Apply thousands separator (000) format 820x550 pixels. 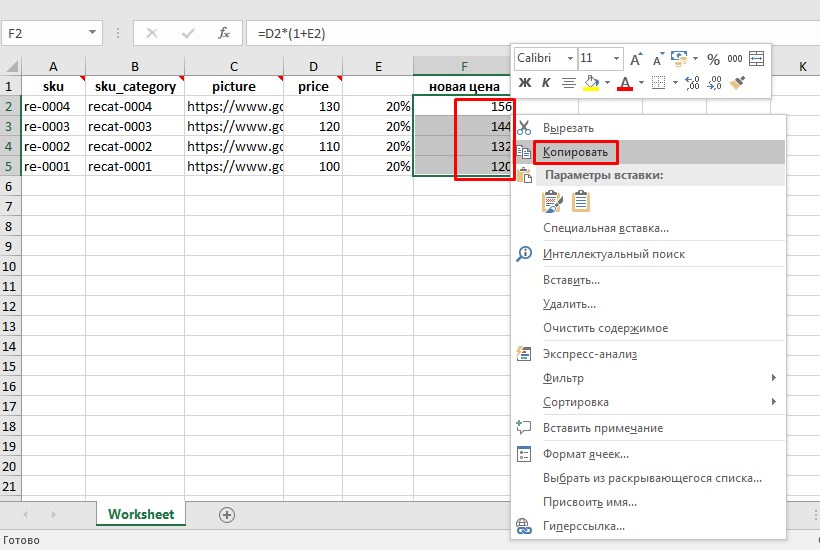click(x=735, y=59)
